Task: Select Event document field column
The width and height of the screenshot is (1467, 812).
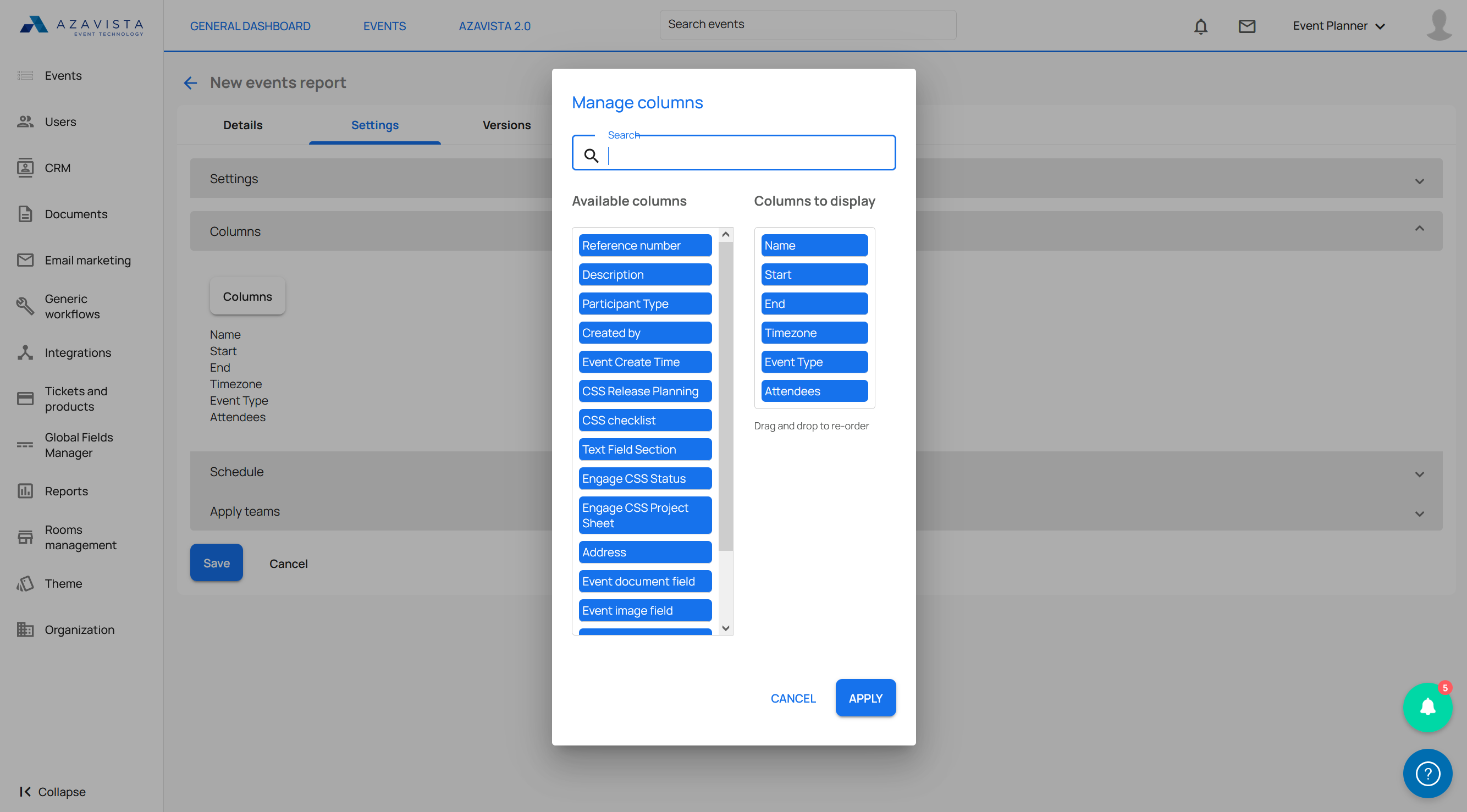Action: tap(645, 581)
